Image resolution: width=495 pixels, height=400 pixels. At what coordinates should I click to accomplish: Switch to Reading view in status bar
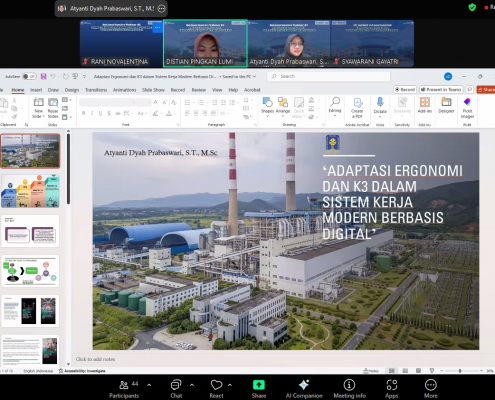[418, 370]
